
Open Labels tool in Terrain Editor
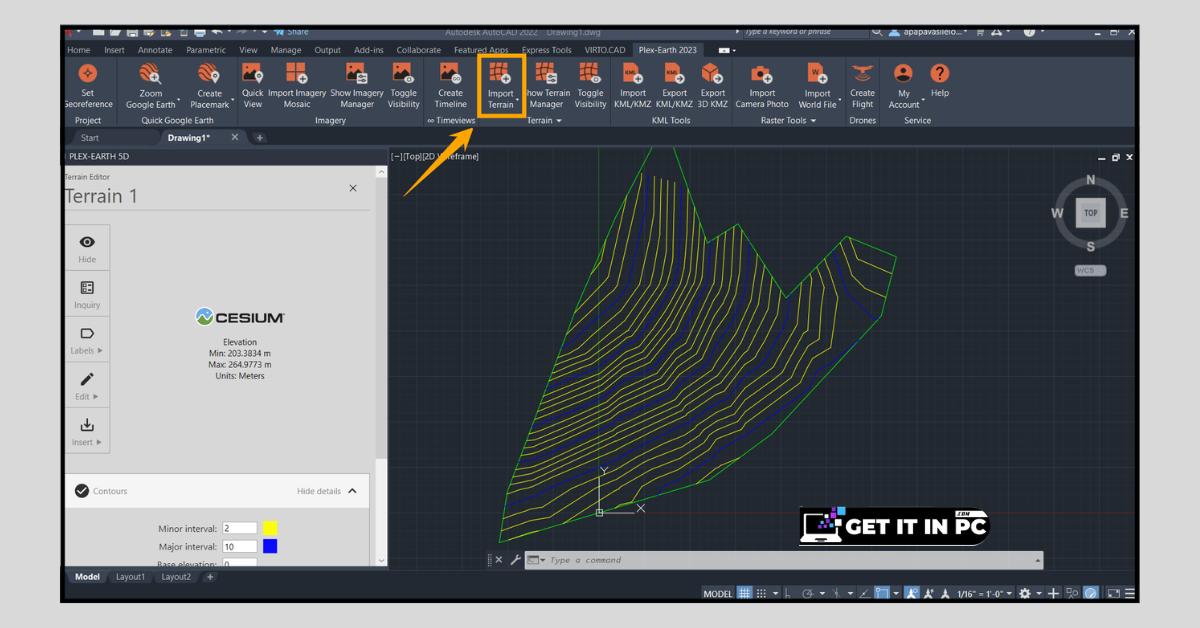click(x=87, y=341)
